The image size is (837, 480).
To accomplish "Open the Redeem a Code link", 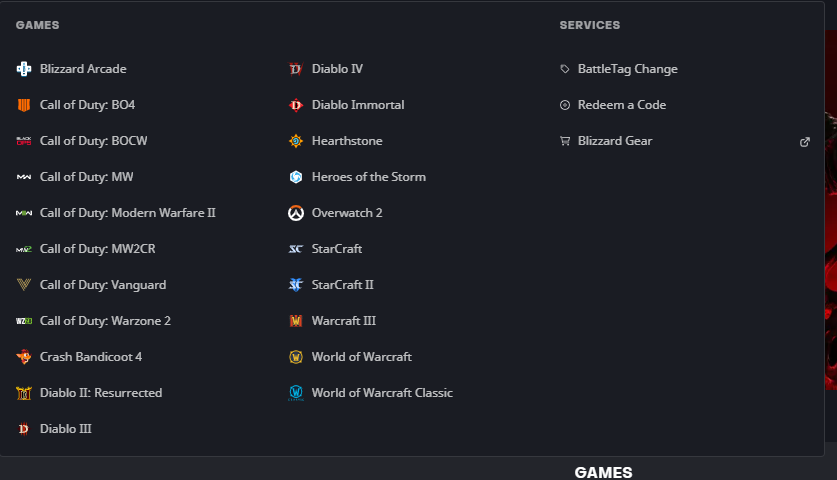I will pos(621,105).
